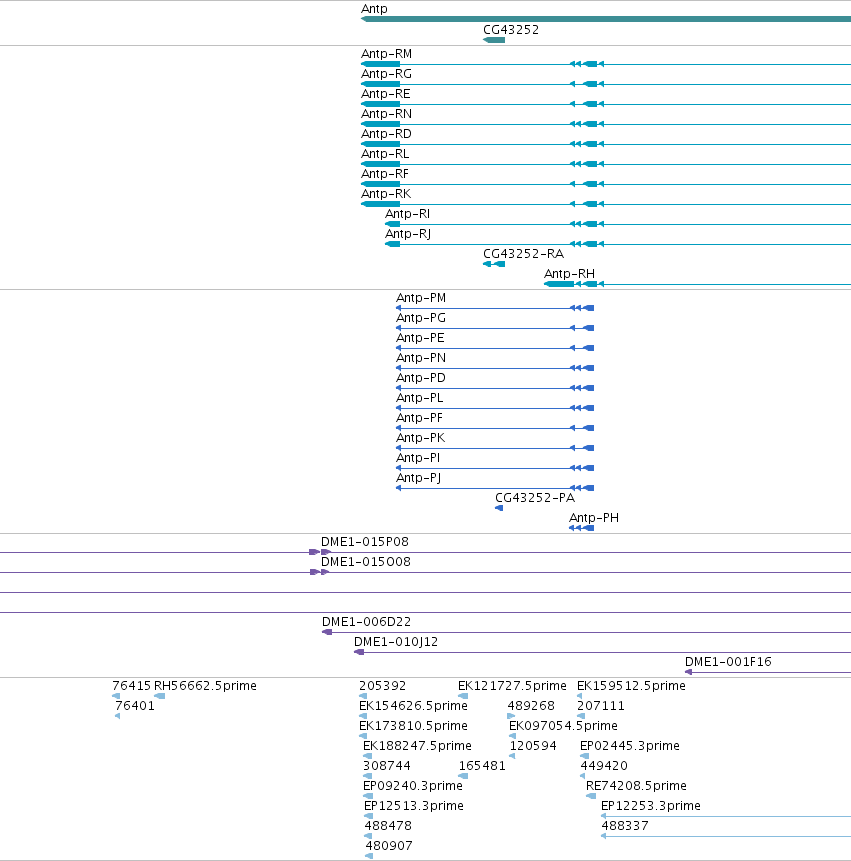Choose the Antp-RF transcript label

click(x=385, y=174)
